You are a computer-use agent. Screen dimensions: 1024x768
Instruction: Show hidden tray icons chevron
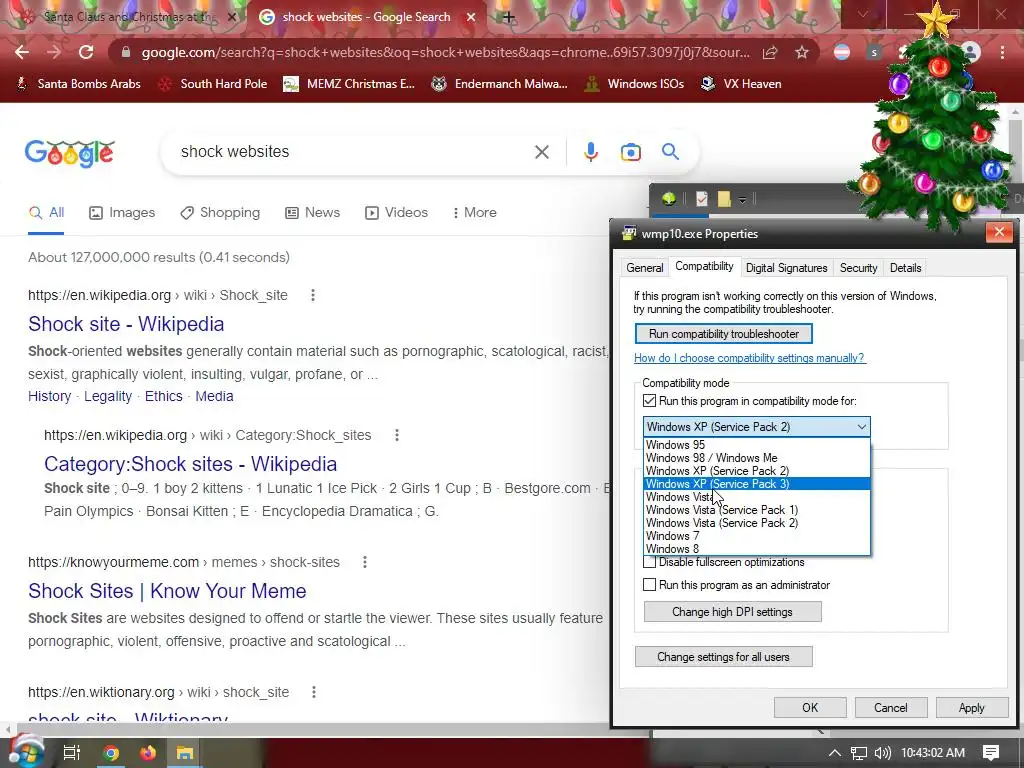click(835, 753)
